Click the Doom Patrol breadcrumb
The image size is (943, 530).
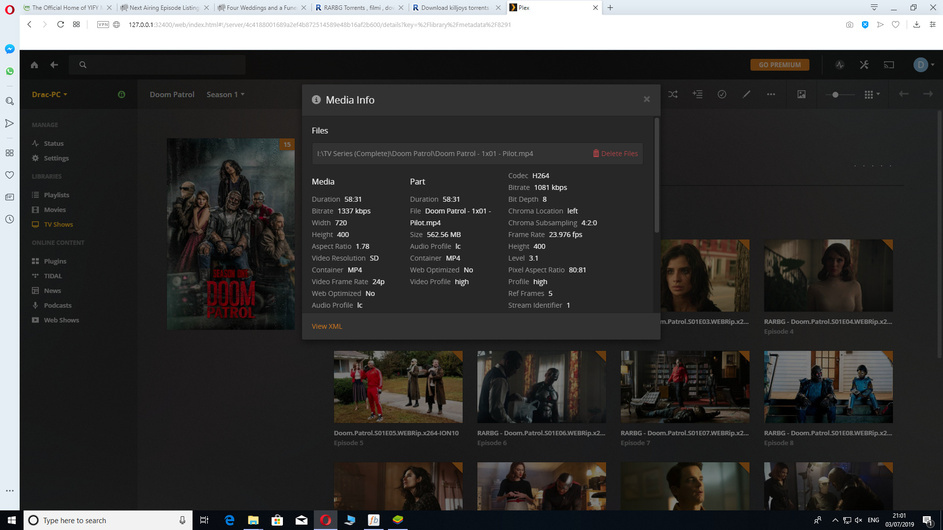tap(172, 94)
